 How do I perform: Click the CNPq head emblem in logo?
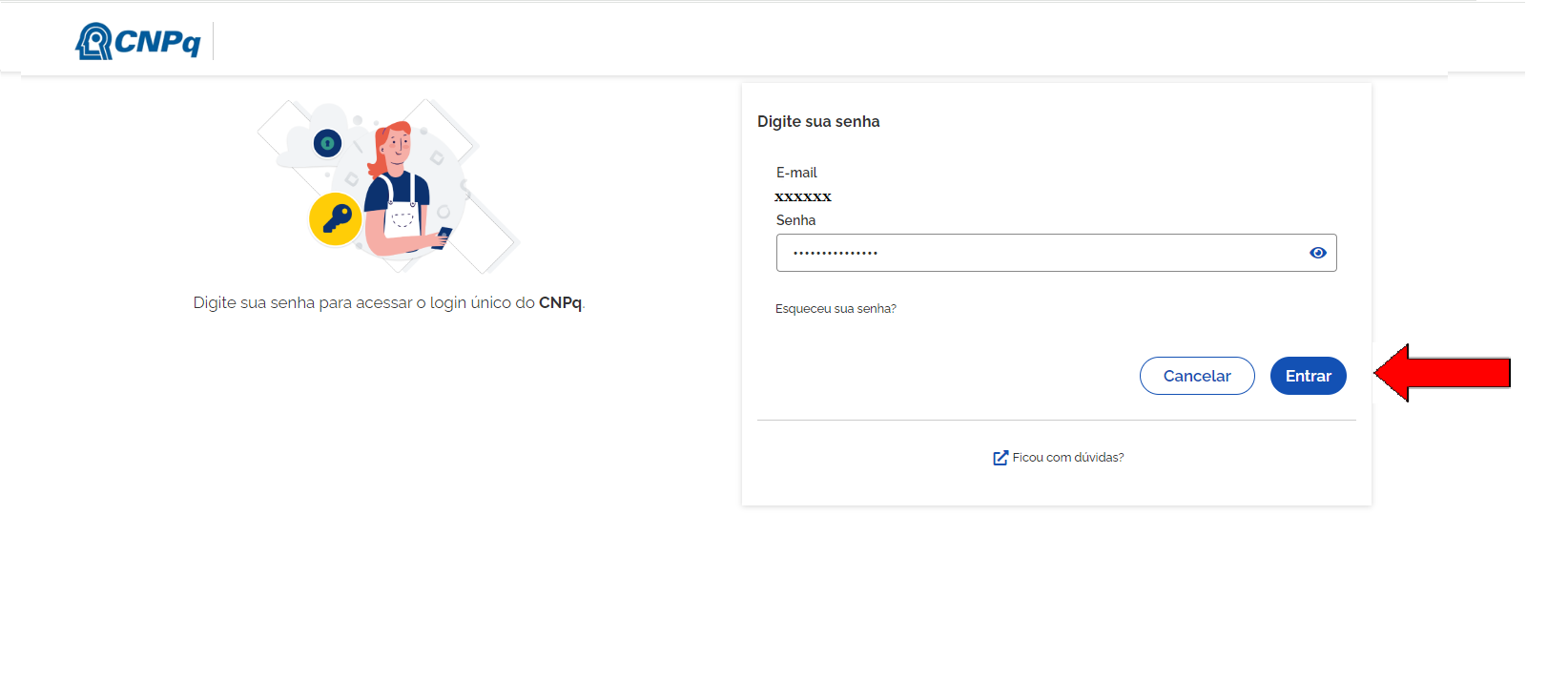[x=93, y=41]
